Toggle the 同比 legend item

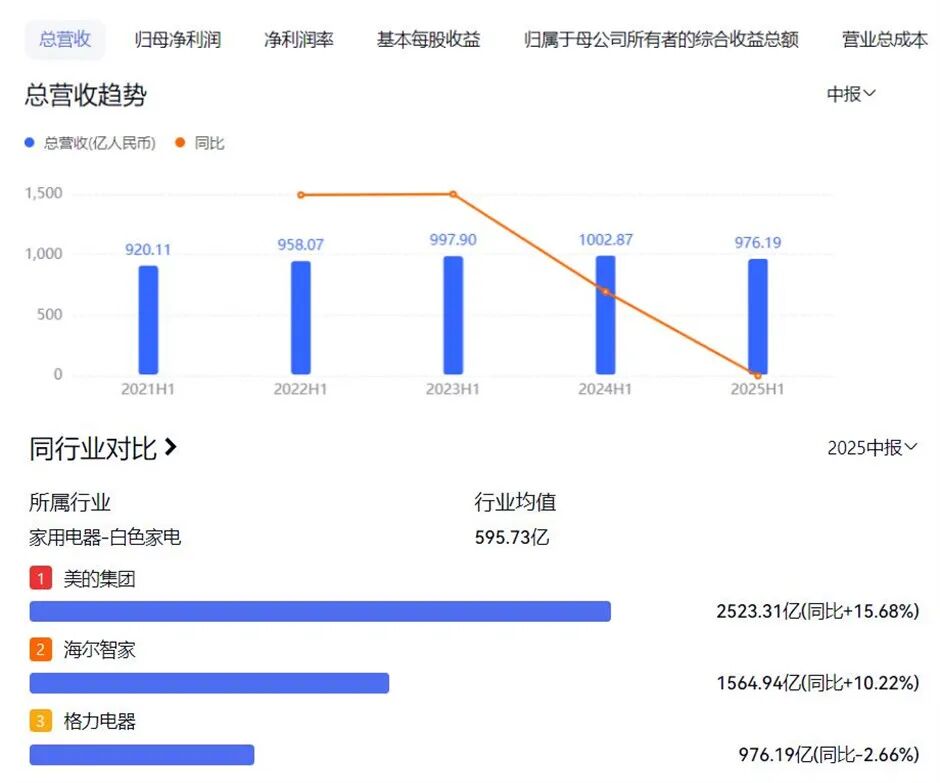click(x=197, y=143)
